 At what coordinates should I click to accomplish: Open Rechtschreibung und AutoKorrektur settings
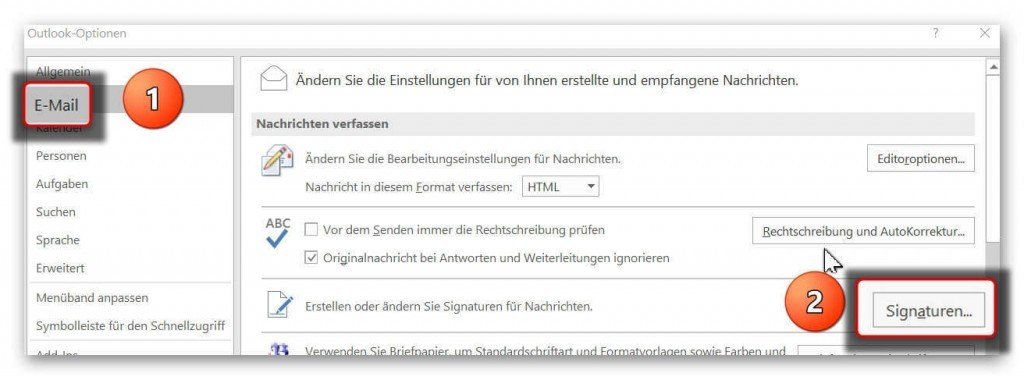pos(863,231)
